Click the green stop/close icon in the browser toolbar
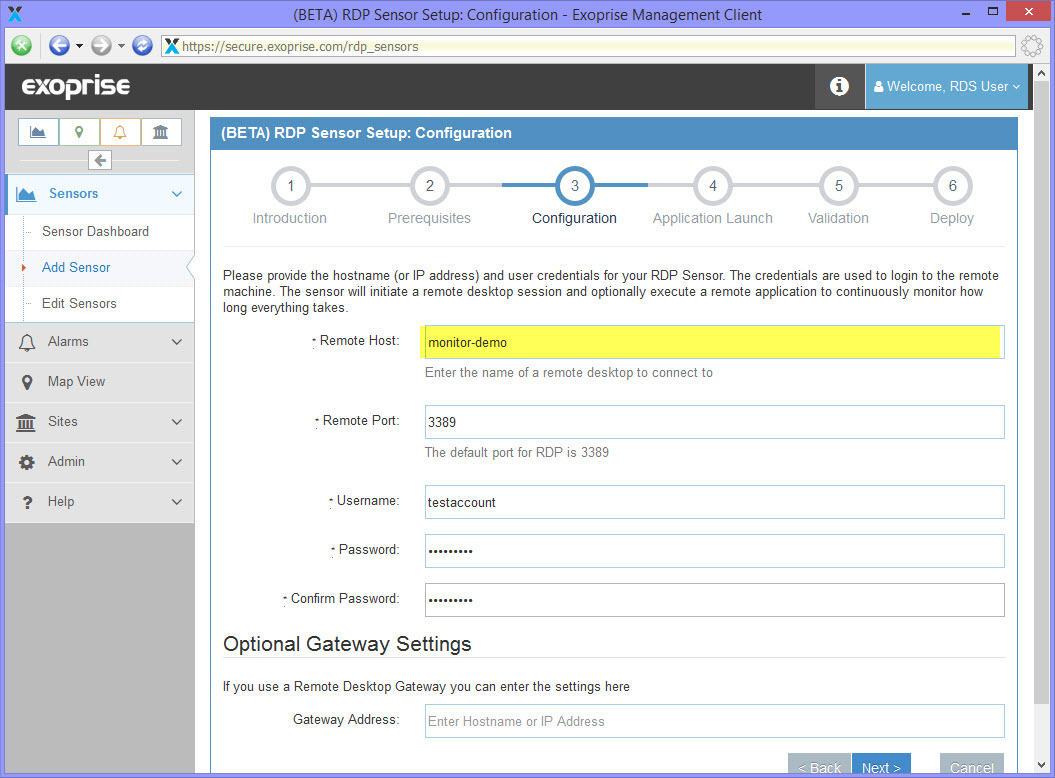Viewport: 1055px width, 778px height. point(22,46)
